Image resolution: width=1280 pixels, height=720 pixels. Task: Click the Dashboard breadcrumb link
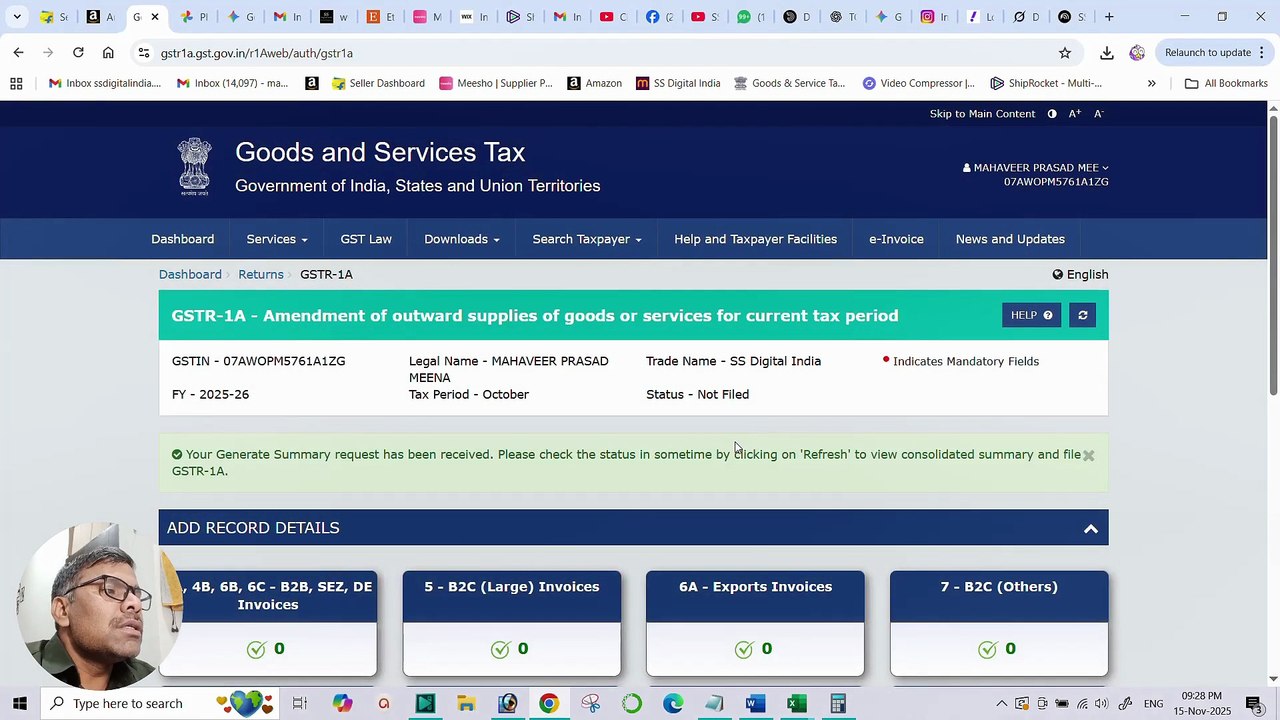(x=190, y=274)
